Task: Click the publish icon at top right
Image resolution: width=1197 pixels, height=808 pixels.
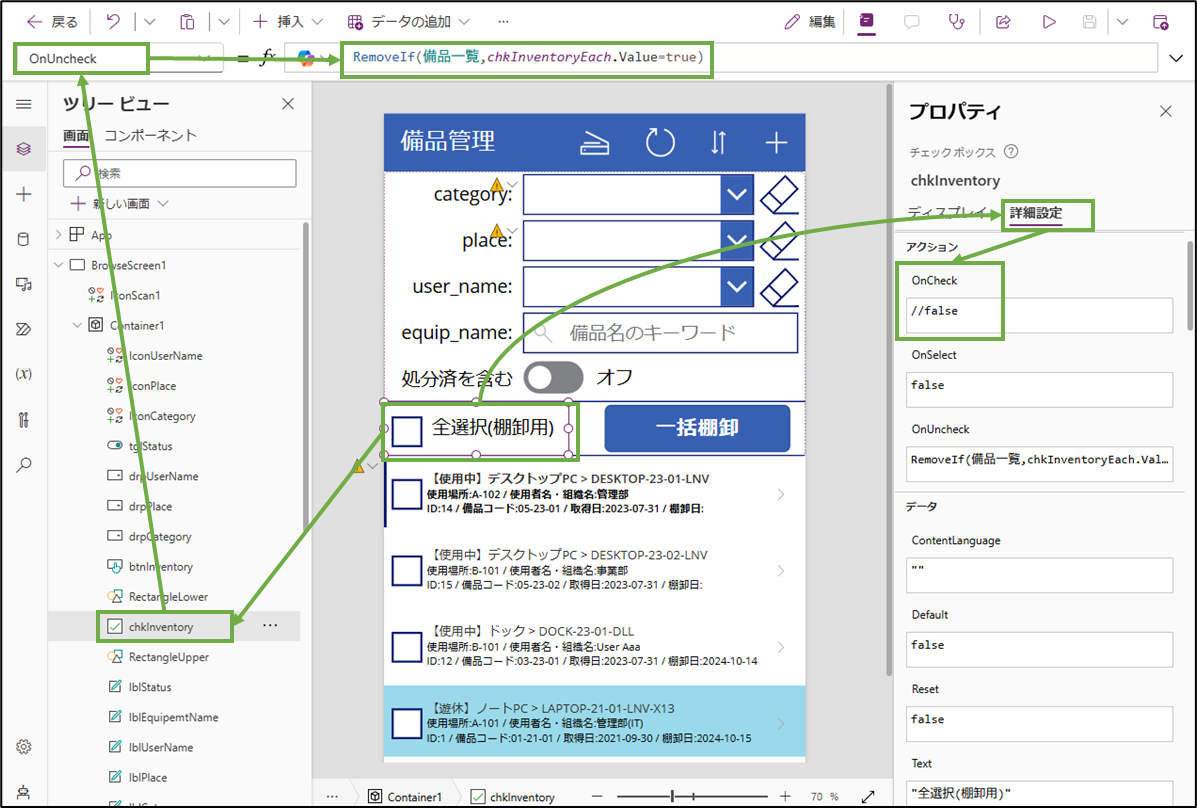Action: point(1160,21)
